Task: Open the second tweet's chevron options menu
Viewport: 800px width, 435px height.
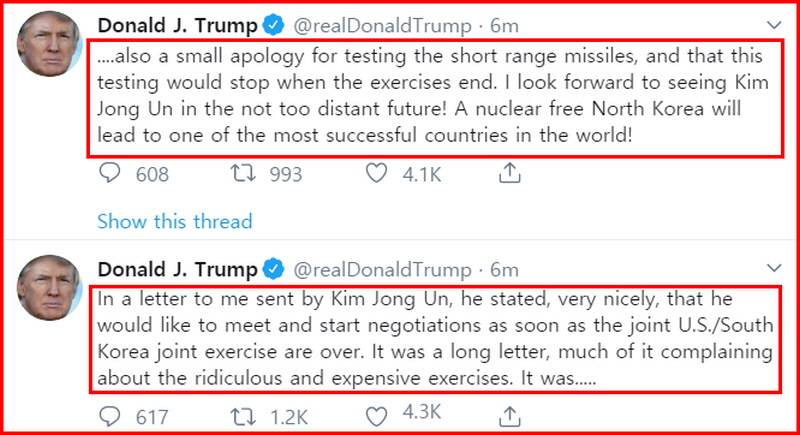Action: (x=774, y=268)
